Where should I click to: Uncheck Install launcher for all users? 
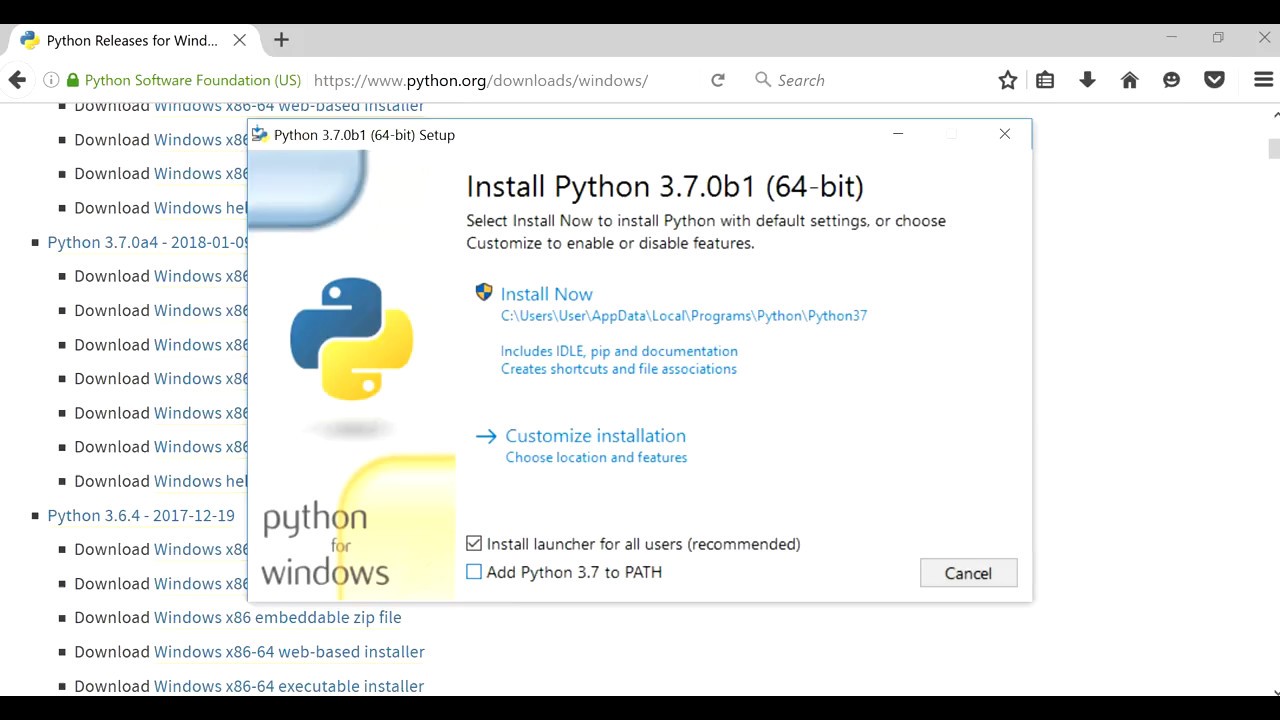tap(474, 544)
